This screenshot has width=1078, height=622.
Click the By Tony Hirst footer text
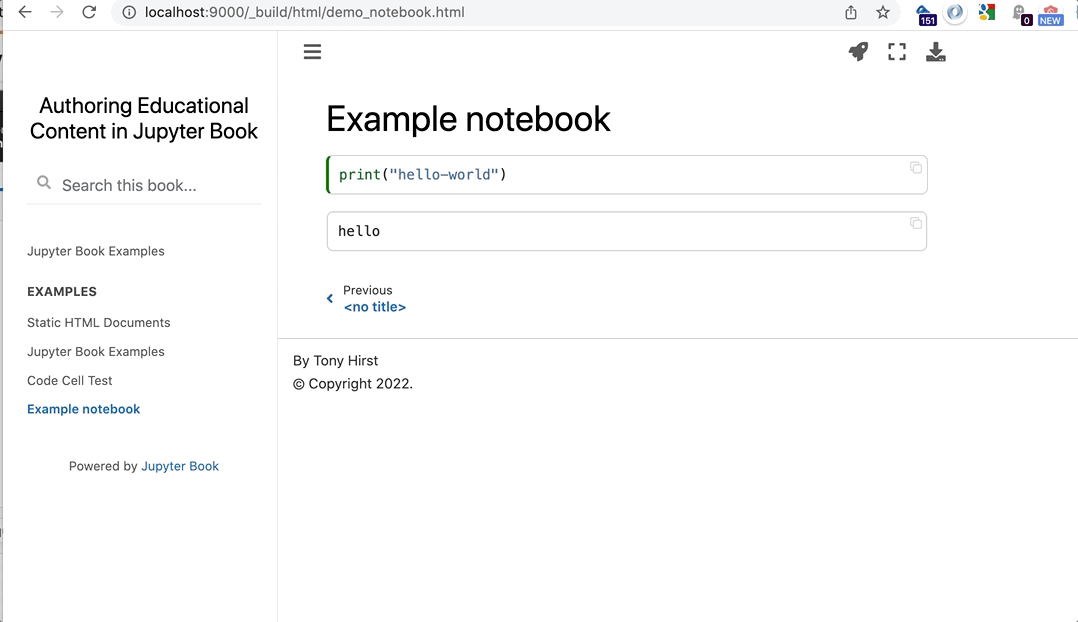click(x=336, y=361)
